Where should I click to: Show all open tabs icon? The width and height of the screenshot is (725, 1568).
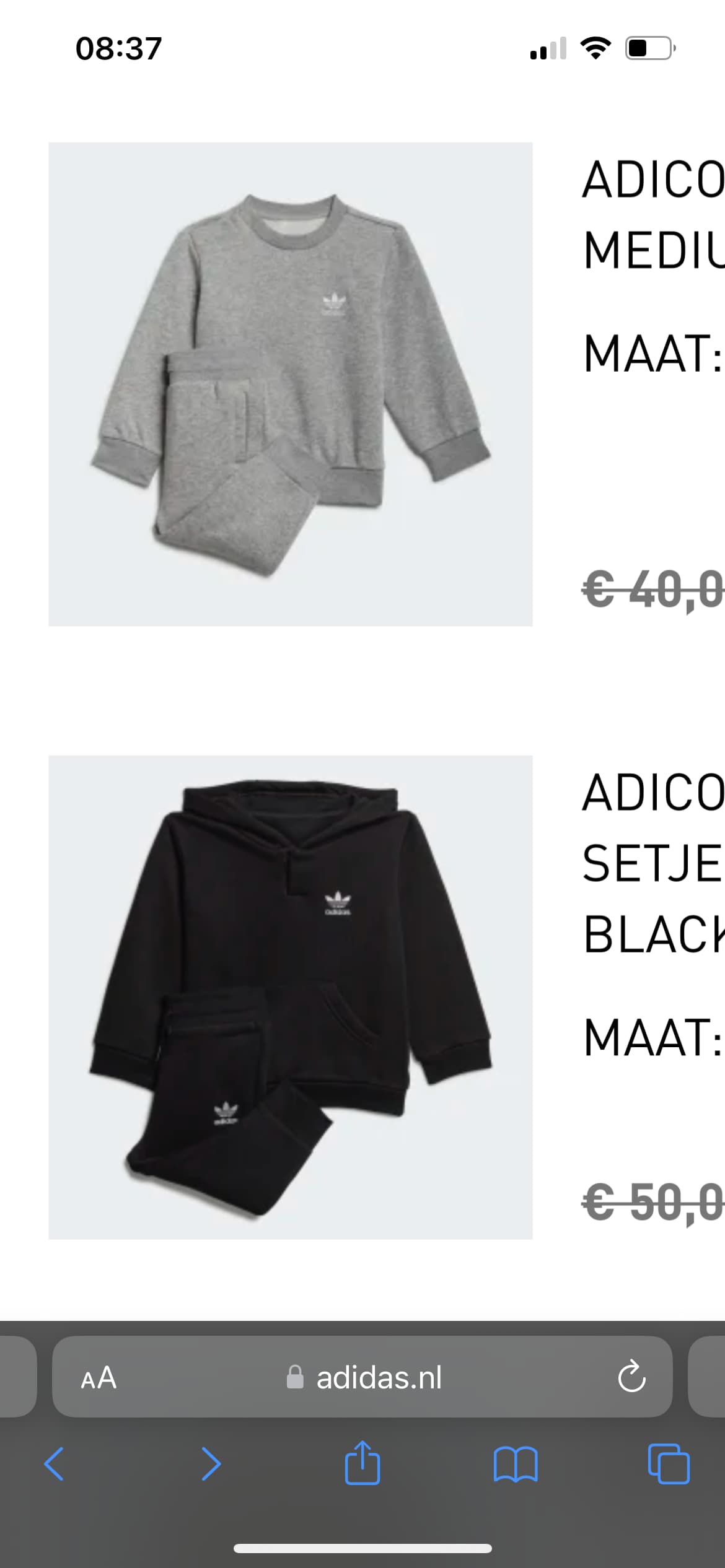click(669, 1464)
